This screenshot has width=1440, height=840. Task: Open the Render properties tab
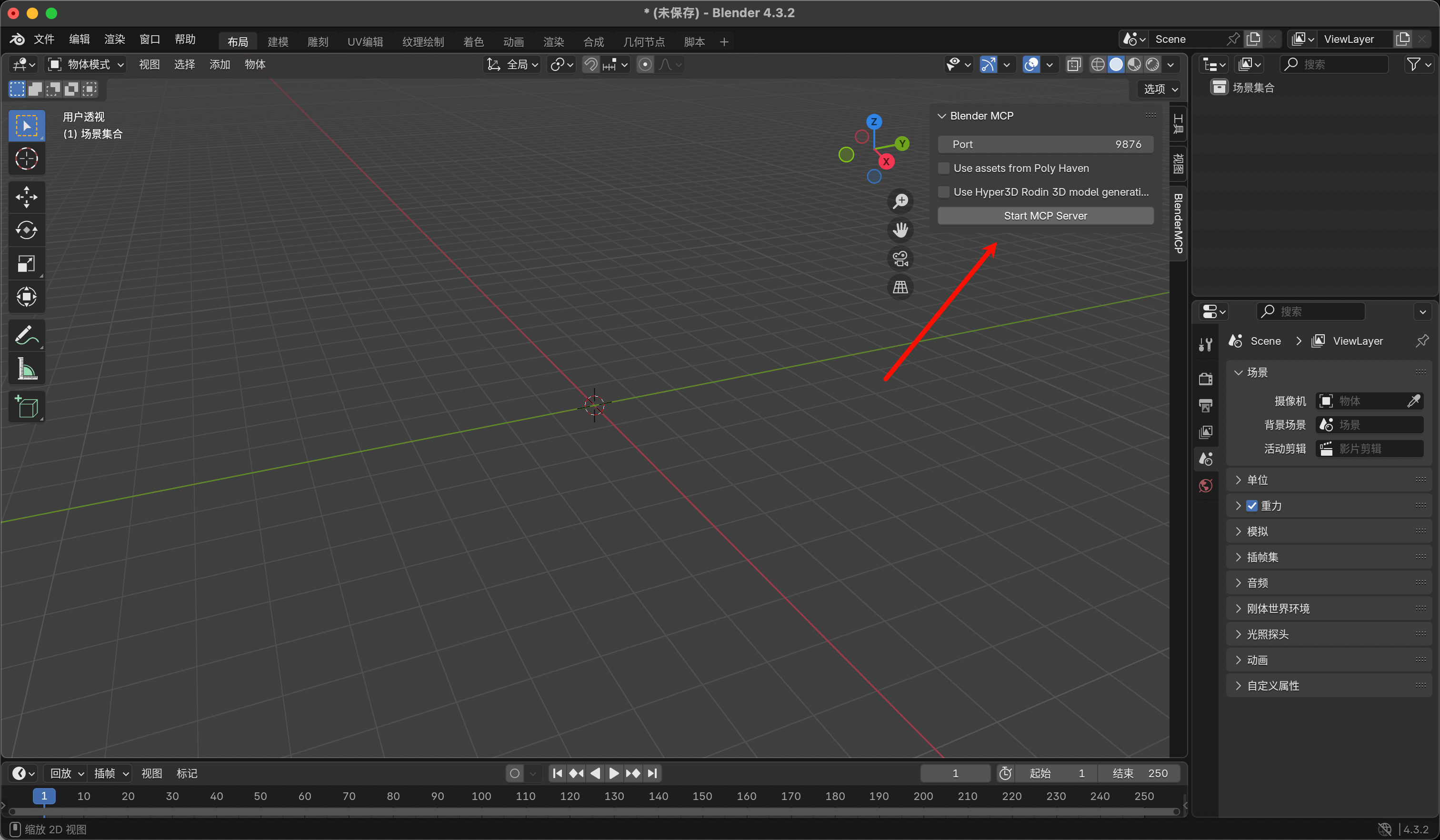click(x=1206, y=378)
